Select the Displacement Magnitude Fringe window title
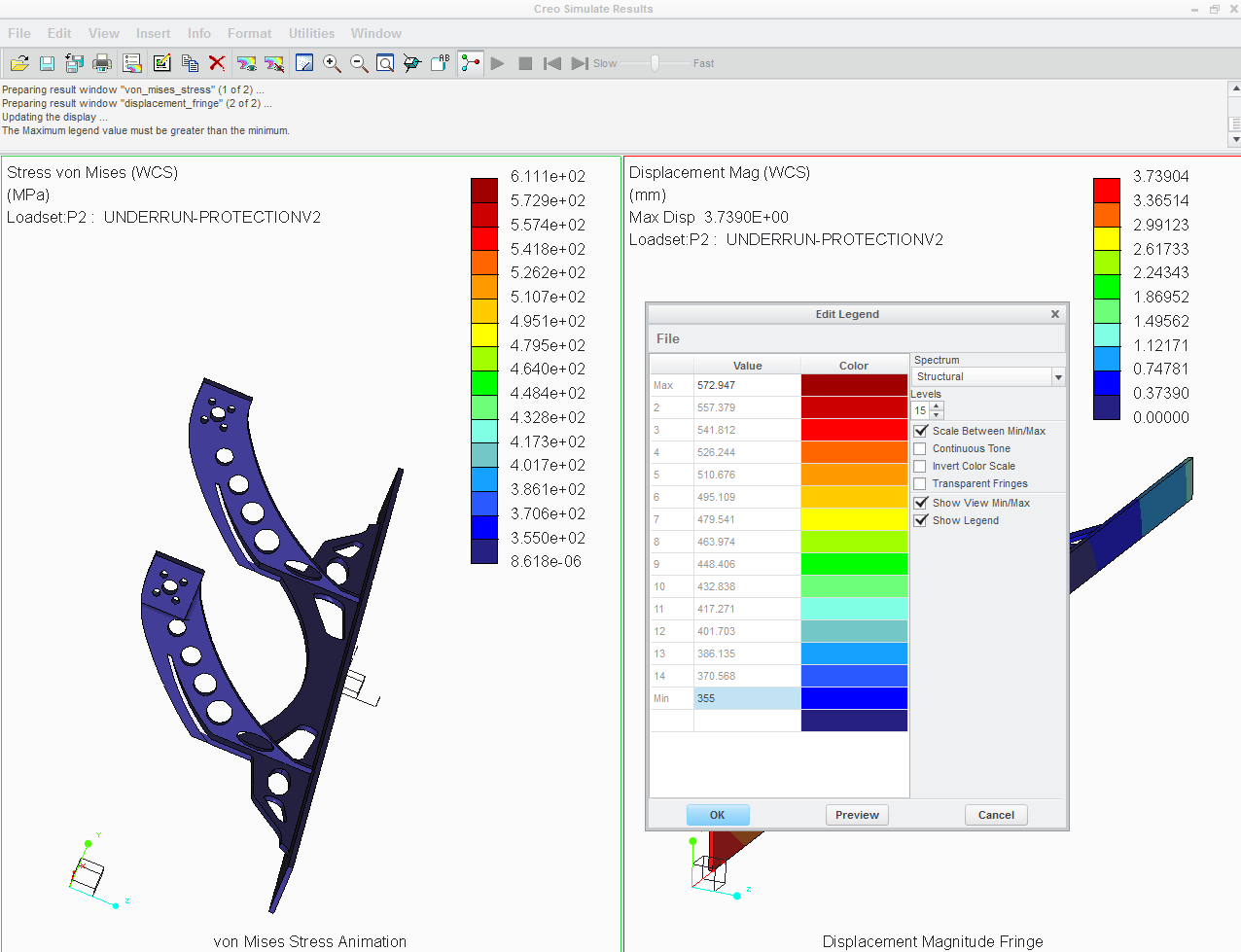This screenshot has width=1241, height=952. coord(933,941)
